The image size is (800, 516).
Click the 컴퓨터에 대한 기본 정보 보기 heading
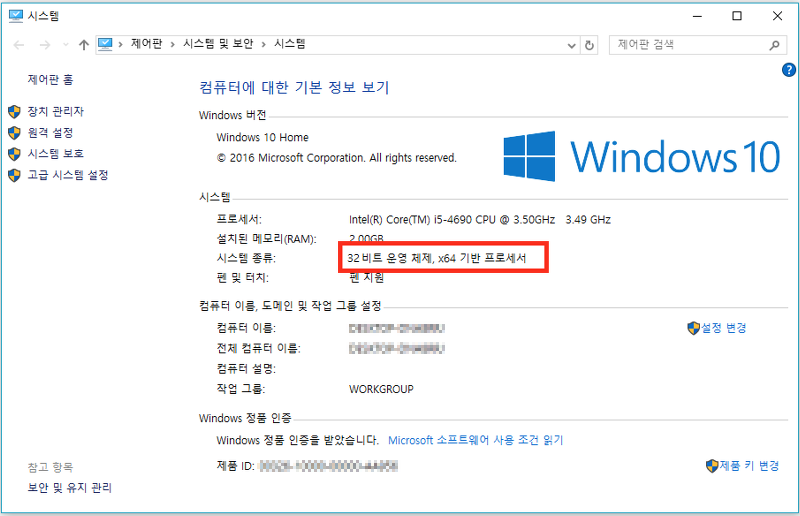coord(294,87)
